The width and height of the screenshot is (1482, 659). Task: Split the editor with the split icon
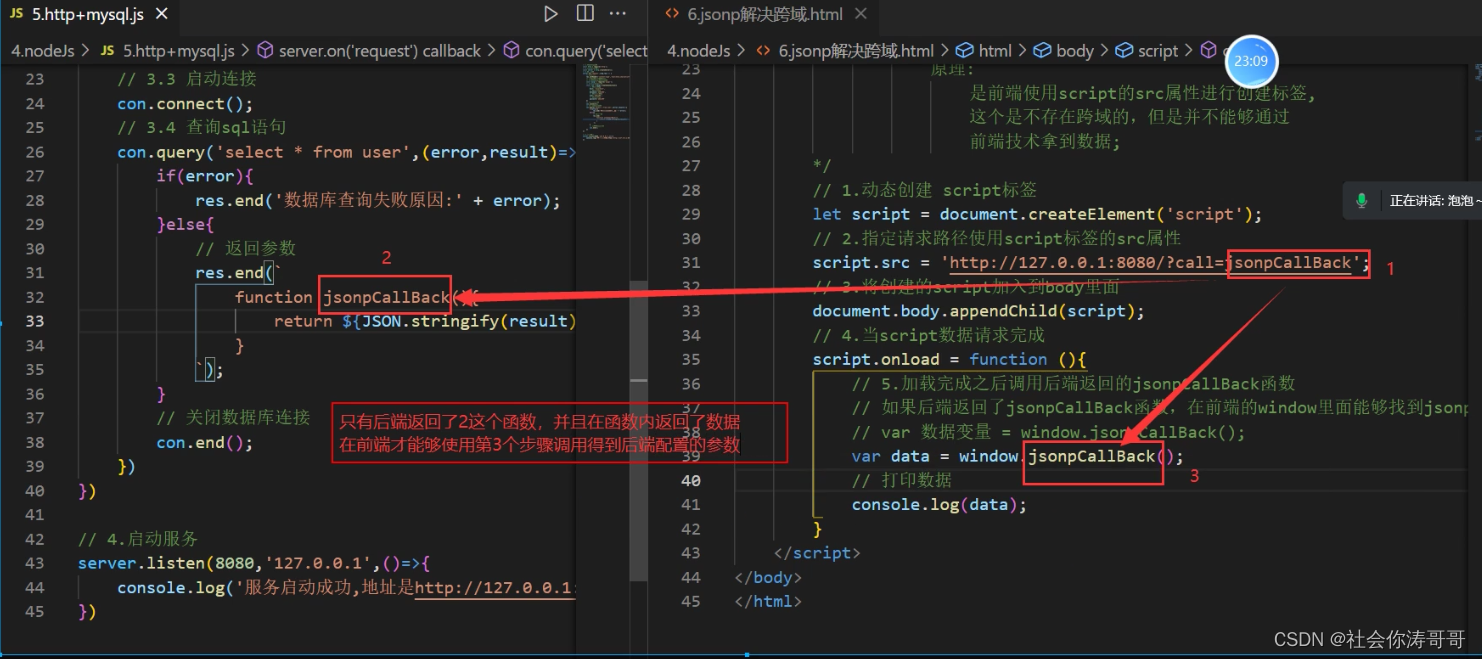tap(585, 14)
